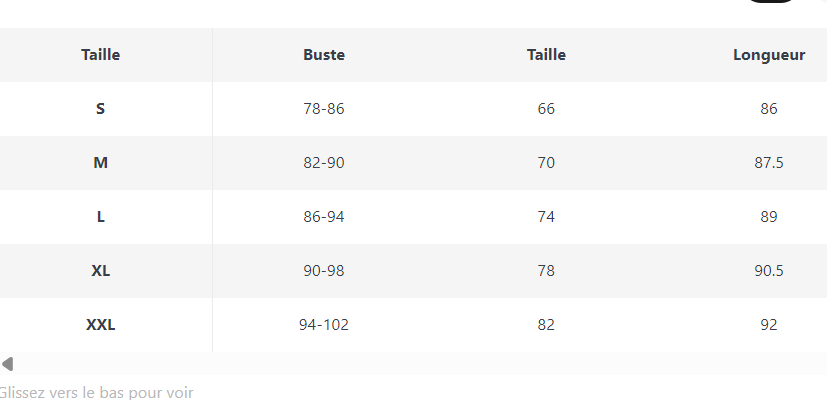Click the waist value 74 in row L
827x400 pixels.
546,217
